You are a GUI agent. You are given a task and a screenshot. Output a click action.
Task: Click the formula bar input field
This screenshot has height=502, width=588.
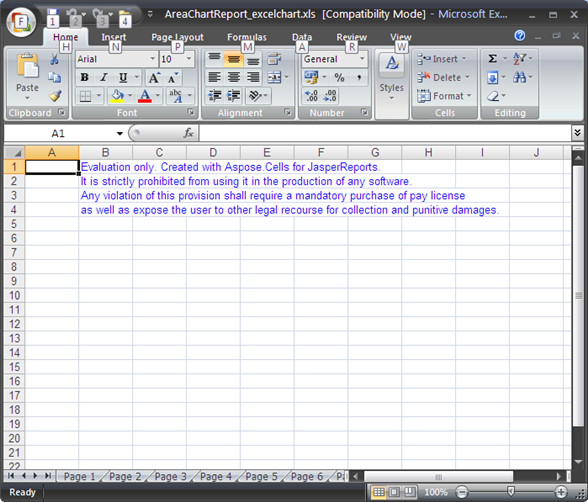[x=385, y=133]
